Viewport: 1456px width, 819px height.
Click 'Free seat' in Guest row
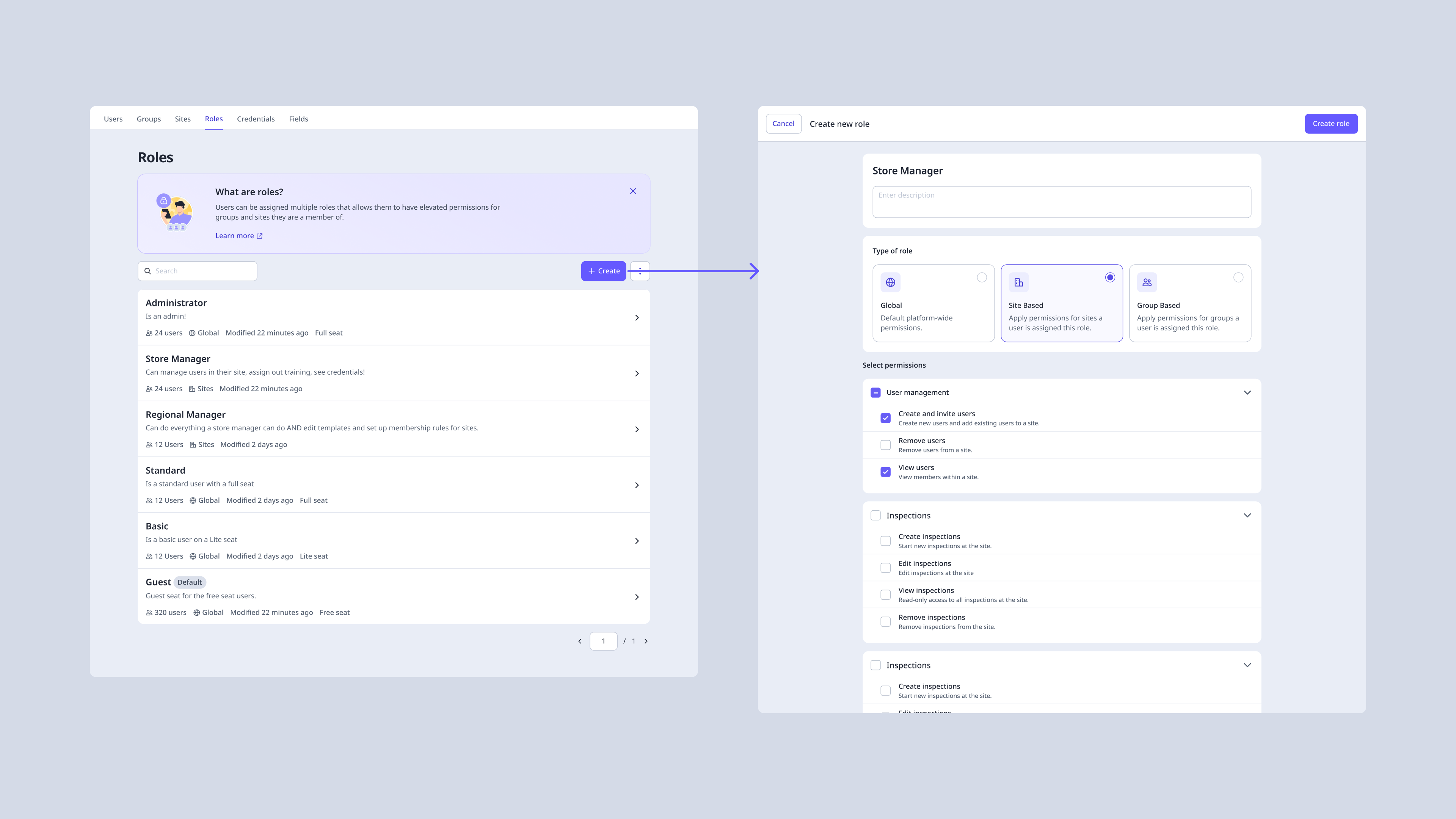pos(334,613)
